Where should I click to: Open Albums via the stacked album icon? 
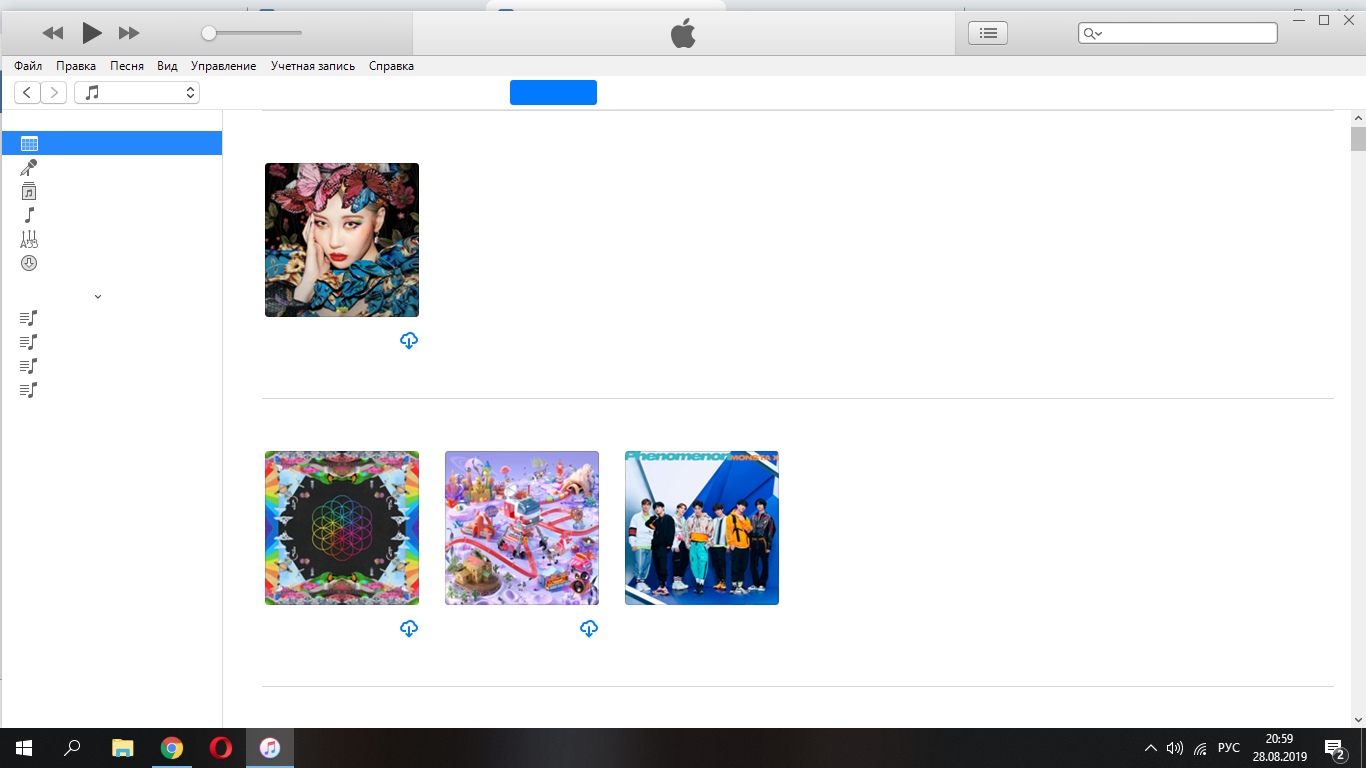click(x=29, y=192)
